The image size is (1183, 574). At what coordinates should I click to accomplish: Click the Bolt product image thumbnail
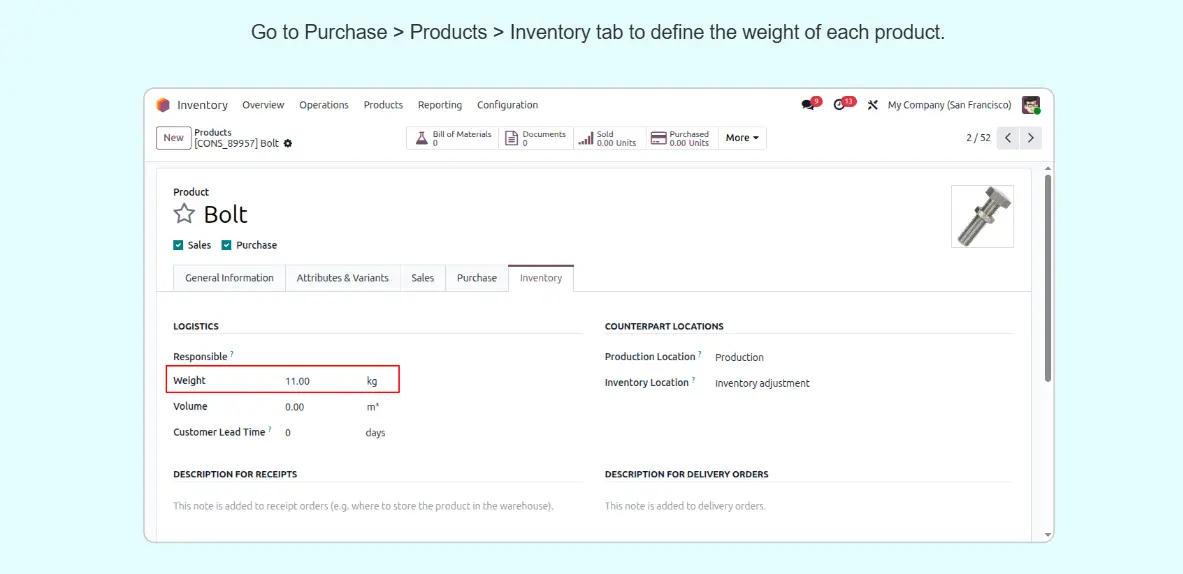[982, 216]
